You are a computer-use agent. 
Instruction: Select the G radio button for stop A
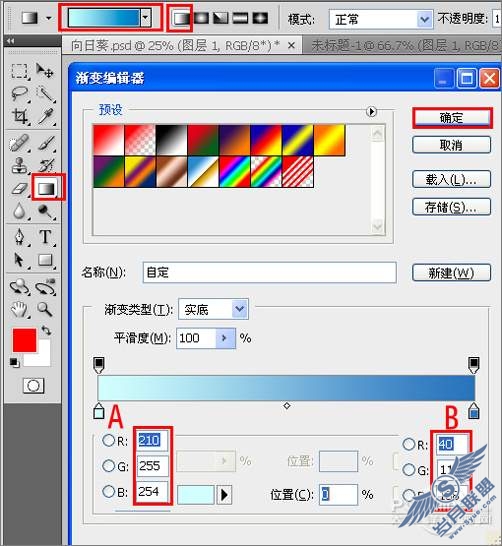109,466
